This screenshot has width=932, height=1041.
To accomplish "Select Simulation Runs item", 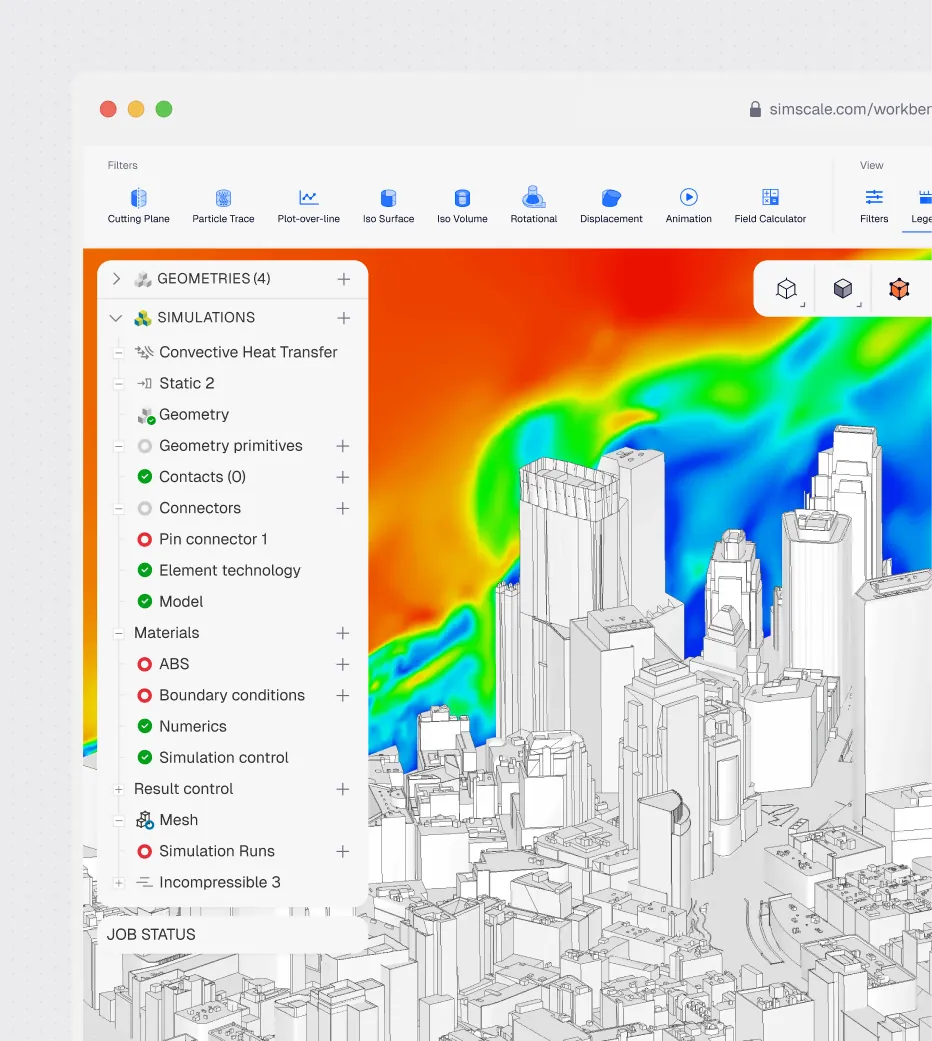I will 216,851.
